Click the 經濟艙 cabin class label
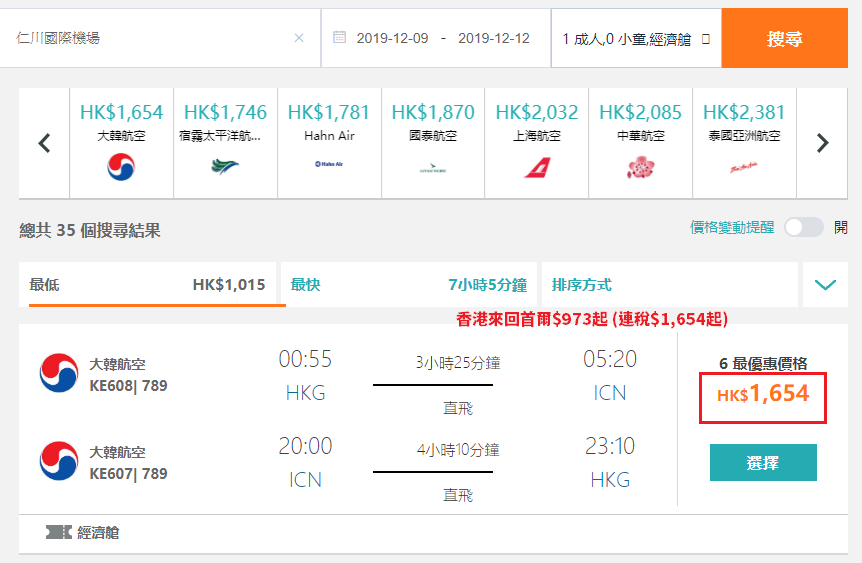862x563 pixels. 98,532
